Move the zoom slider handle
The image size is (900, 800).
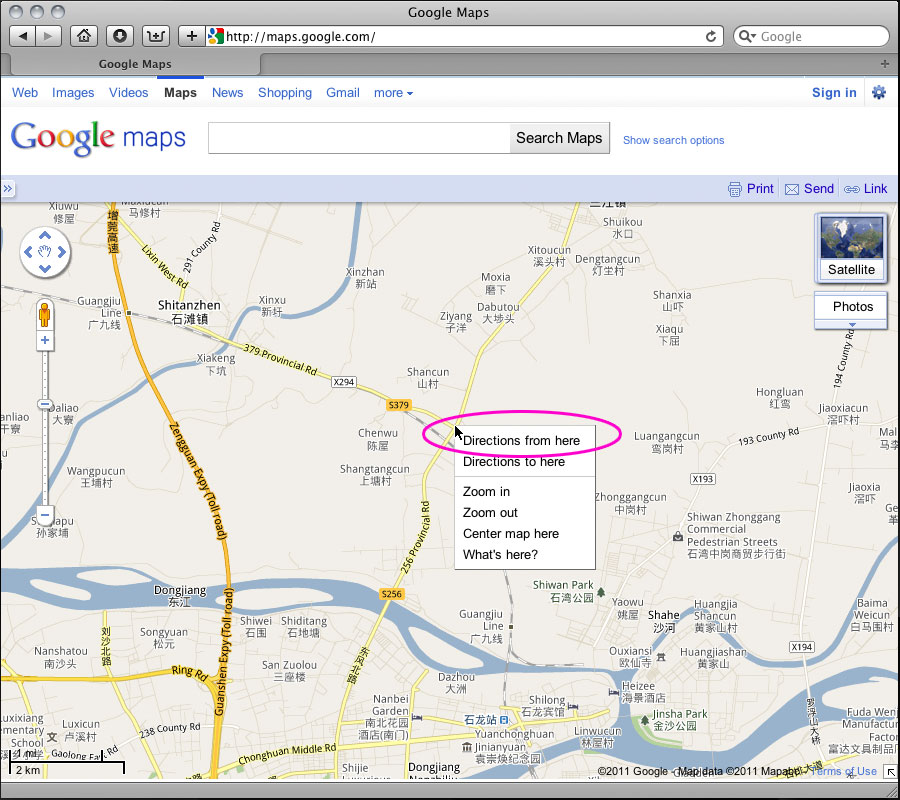tap(45, 404)
